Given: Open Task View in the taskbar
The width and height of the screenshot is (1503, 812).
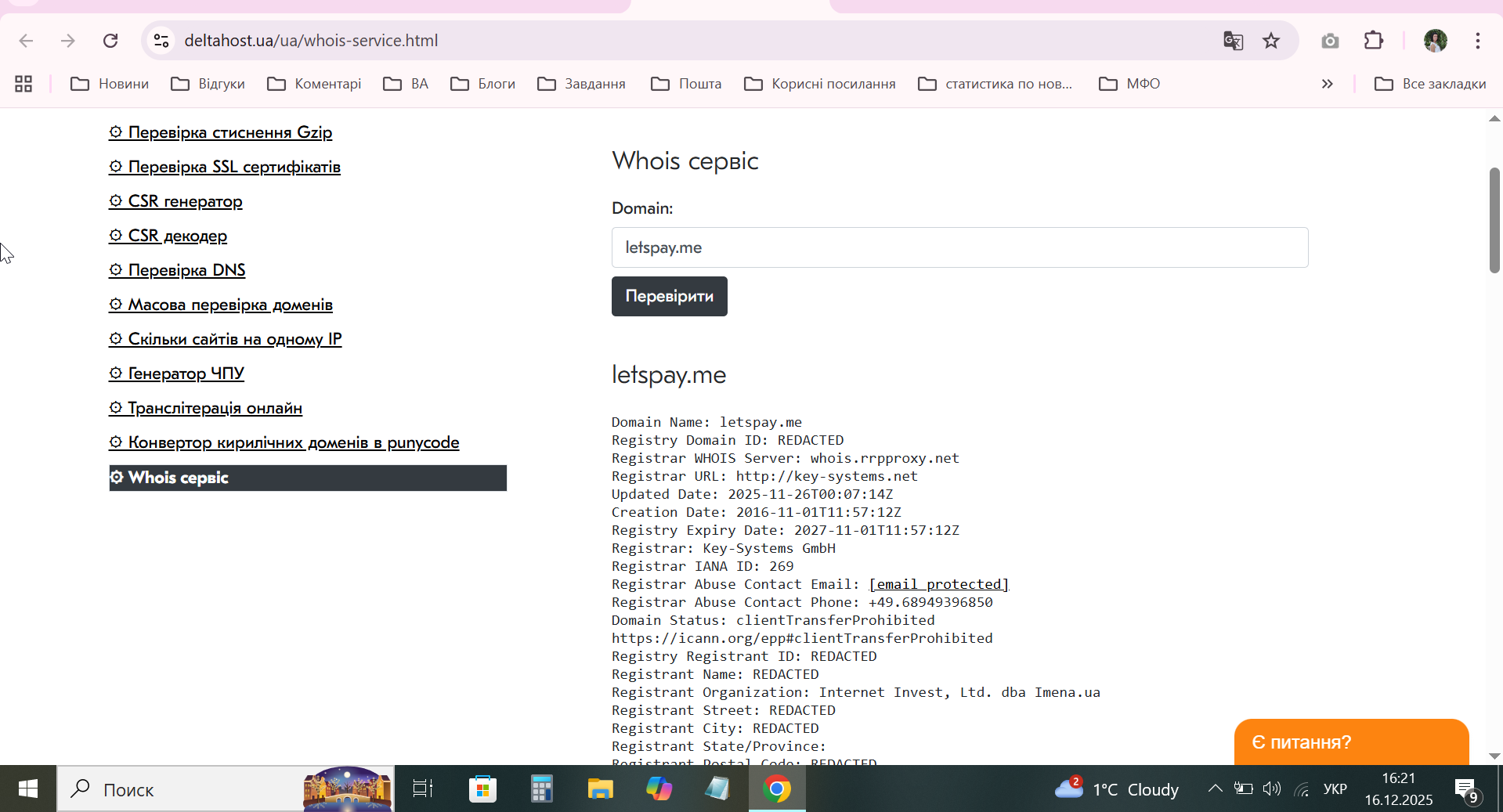Looking at the screenshot, I should click(423, 789).
